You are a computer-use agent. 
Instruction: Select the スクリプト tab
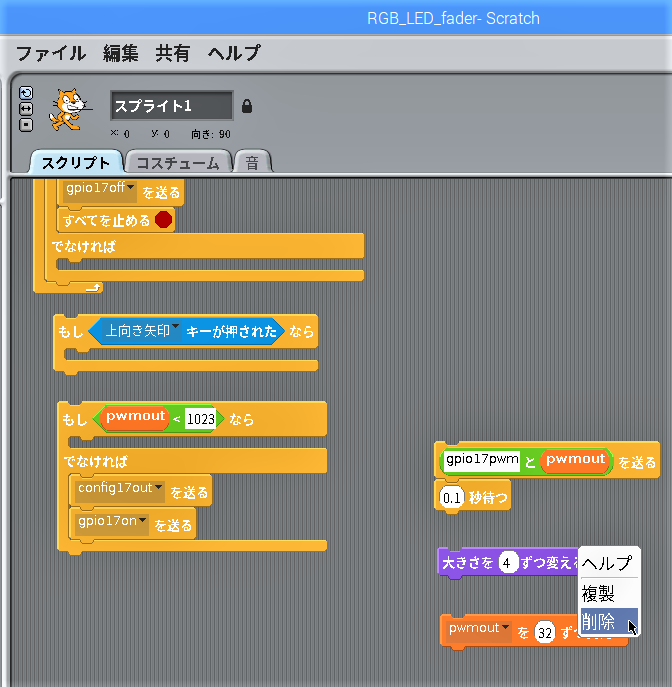(x=76, y=162)
